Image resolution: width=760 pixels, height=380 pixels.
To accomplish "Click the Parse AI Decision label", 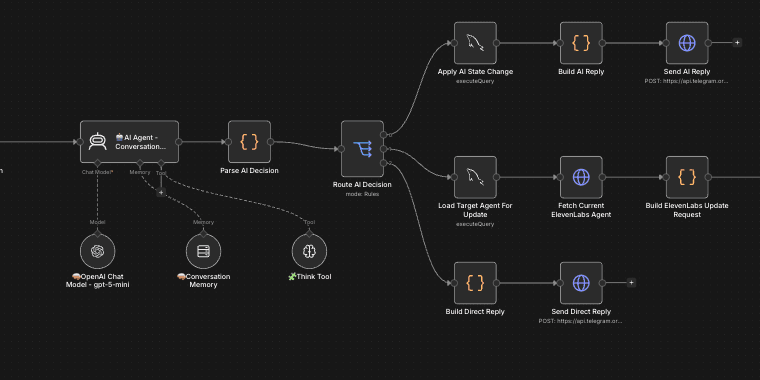I will tap(249, 171).
